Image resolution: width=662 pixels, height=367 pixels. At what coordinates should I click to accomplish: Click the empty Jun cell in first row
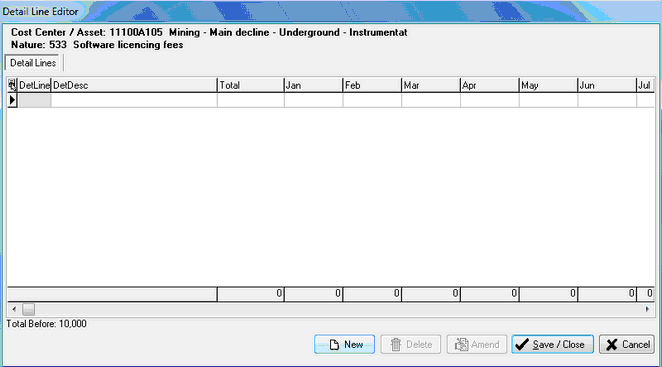tap(607, 100)
